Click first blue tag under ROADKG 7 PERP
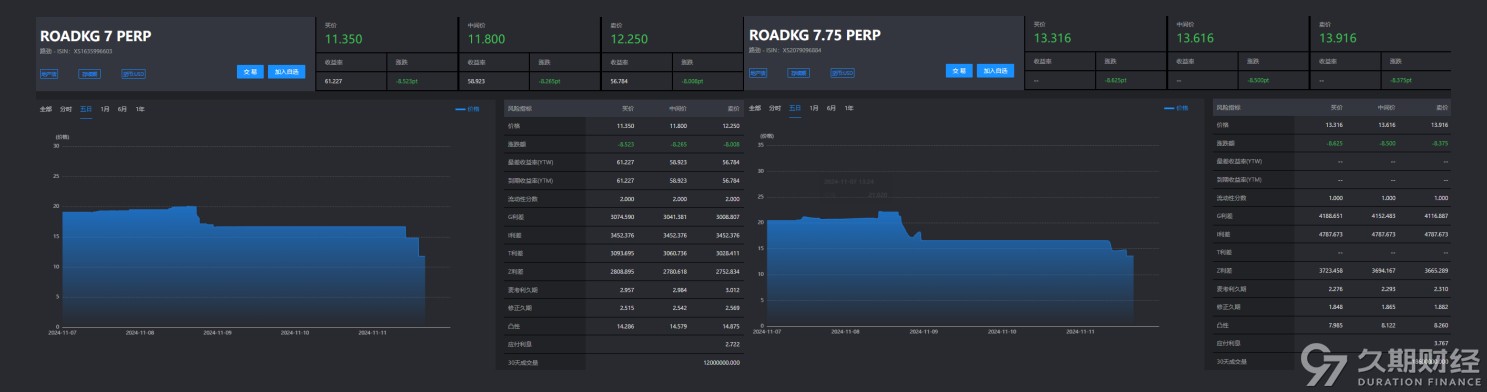 (x=48, y=73)
